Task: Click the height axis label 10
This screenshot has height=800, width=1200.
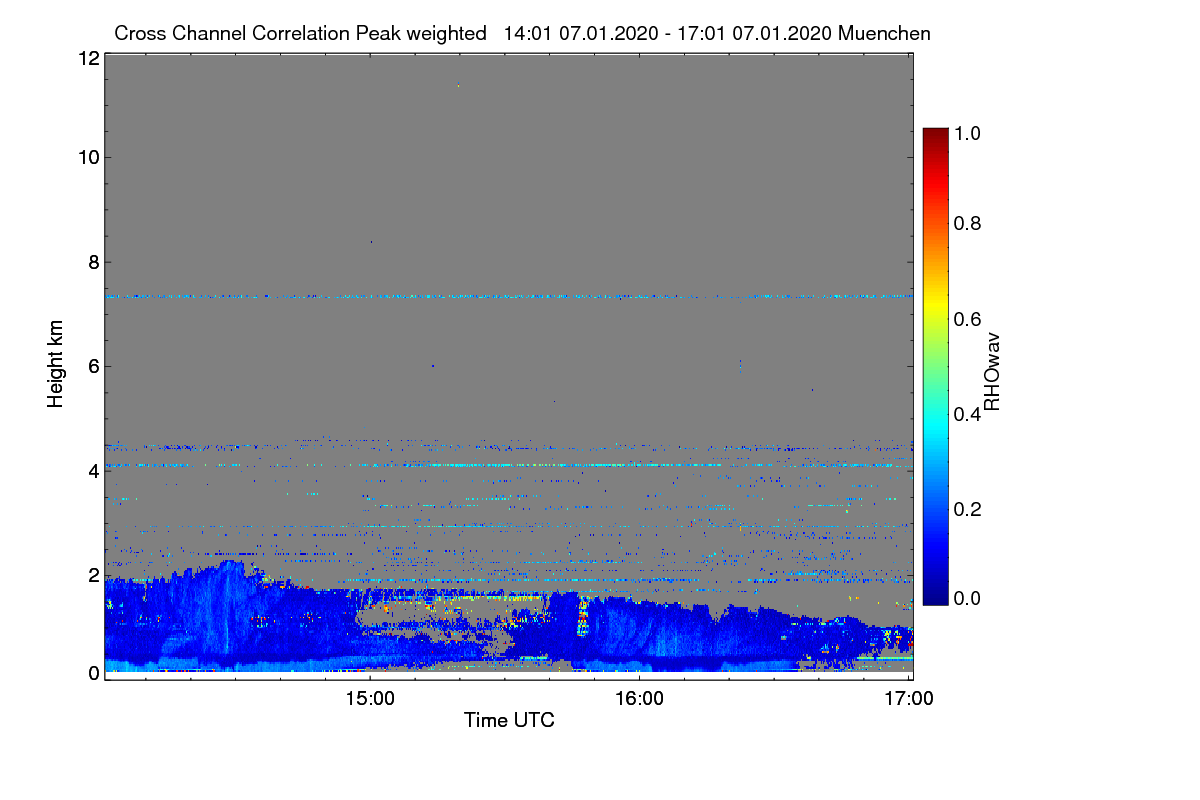Action: pyautogui.click(x=88, y=157)
